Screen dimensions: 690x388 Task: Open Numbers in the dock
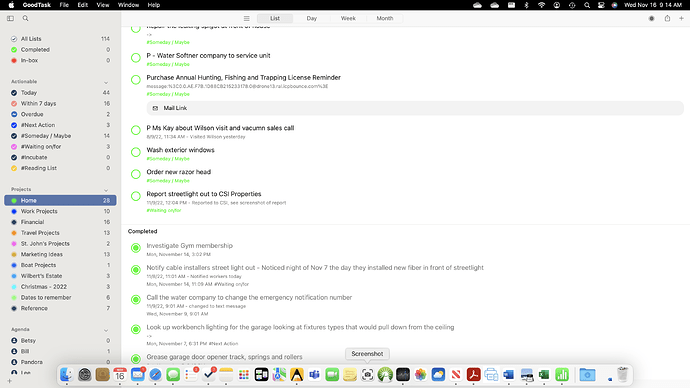point(562,375)
